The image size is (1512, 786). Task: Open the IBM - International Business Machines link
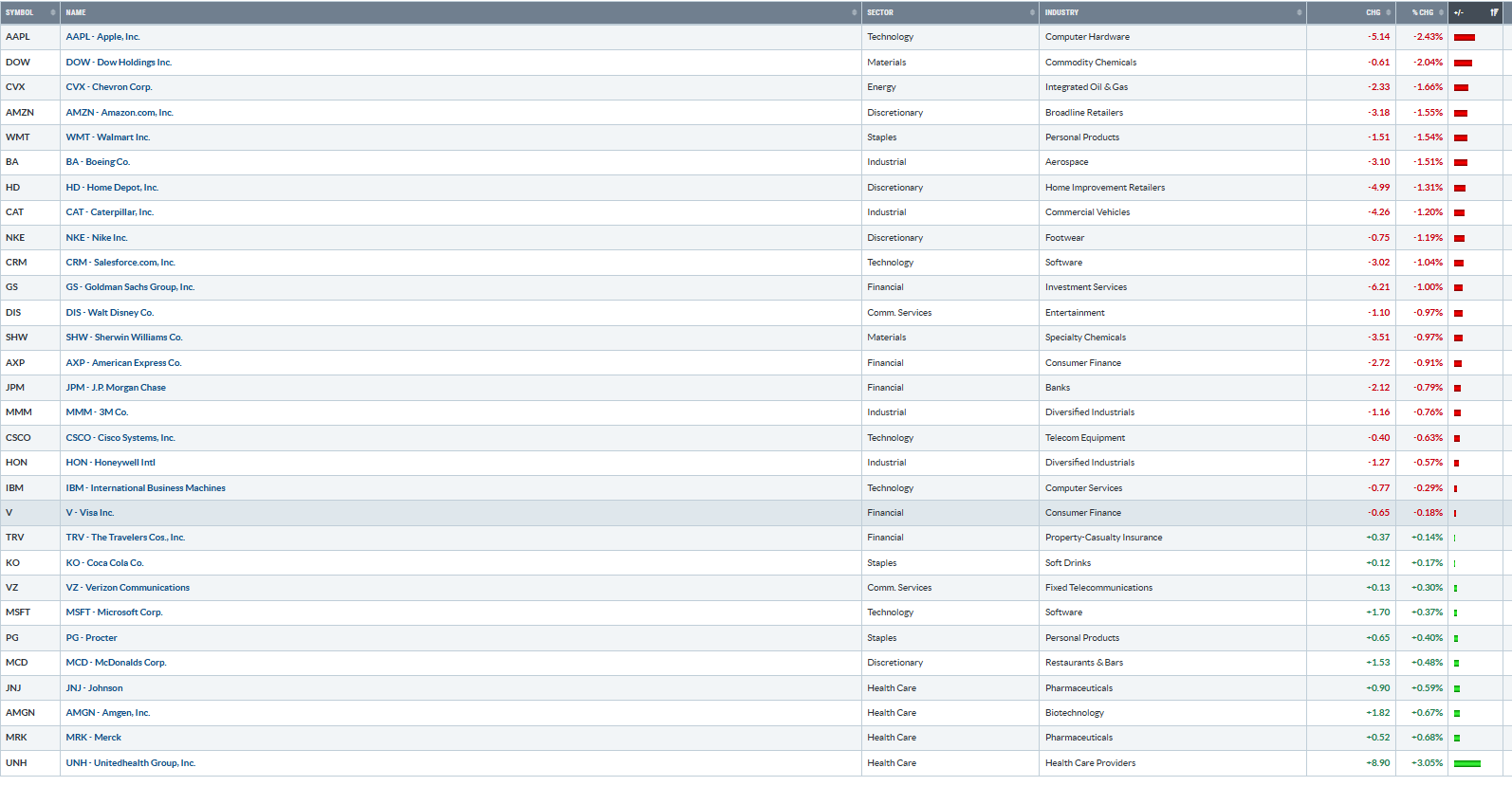pyautogui.click(x=145, y=488)
